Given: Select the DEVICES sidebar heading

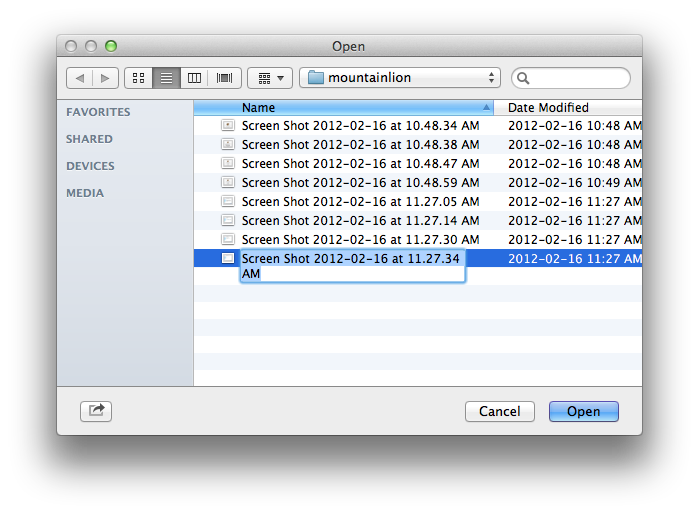Looking at the screenshot, I should (x=90, y=166).
